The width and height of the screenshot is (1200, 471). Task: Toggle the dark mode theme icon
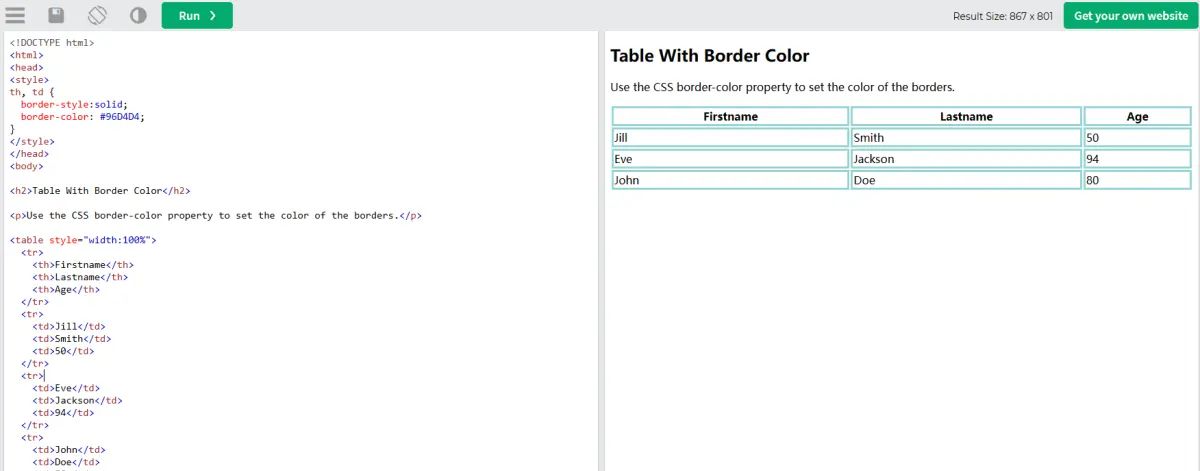click(x=138, y=15)
